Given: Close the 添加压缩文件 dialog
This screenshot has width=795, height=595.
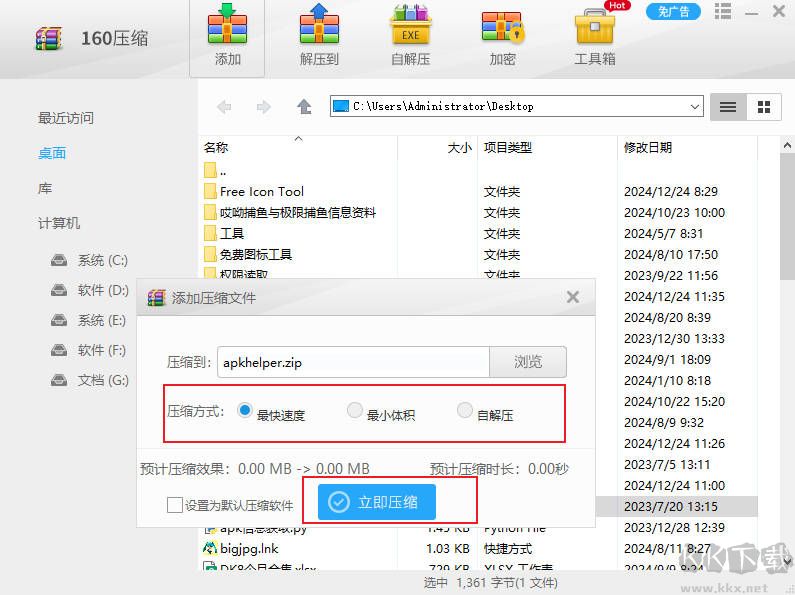Looking at the screenshot, I should (573, 297).
